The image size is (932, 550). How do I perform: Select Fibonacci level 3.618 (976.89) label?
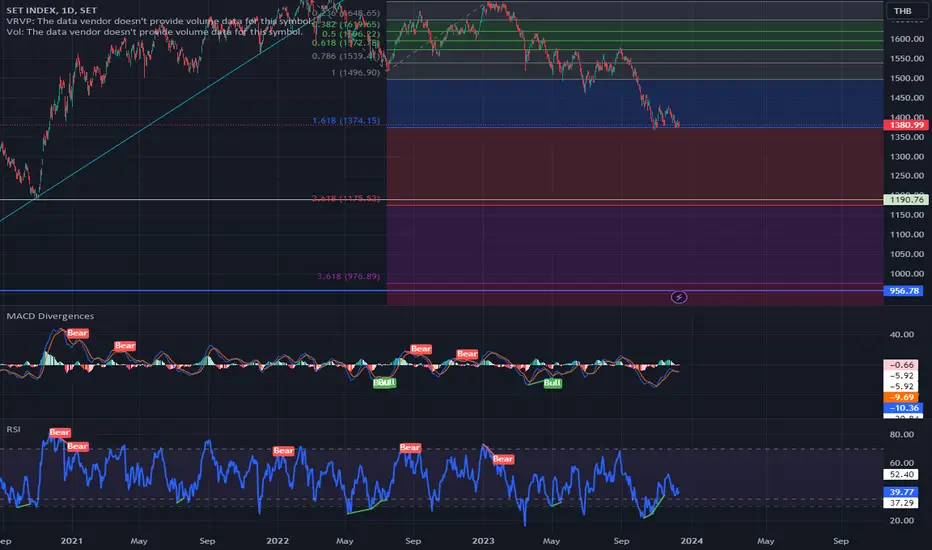[x=348, y=276]
